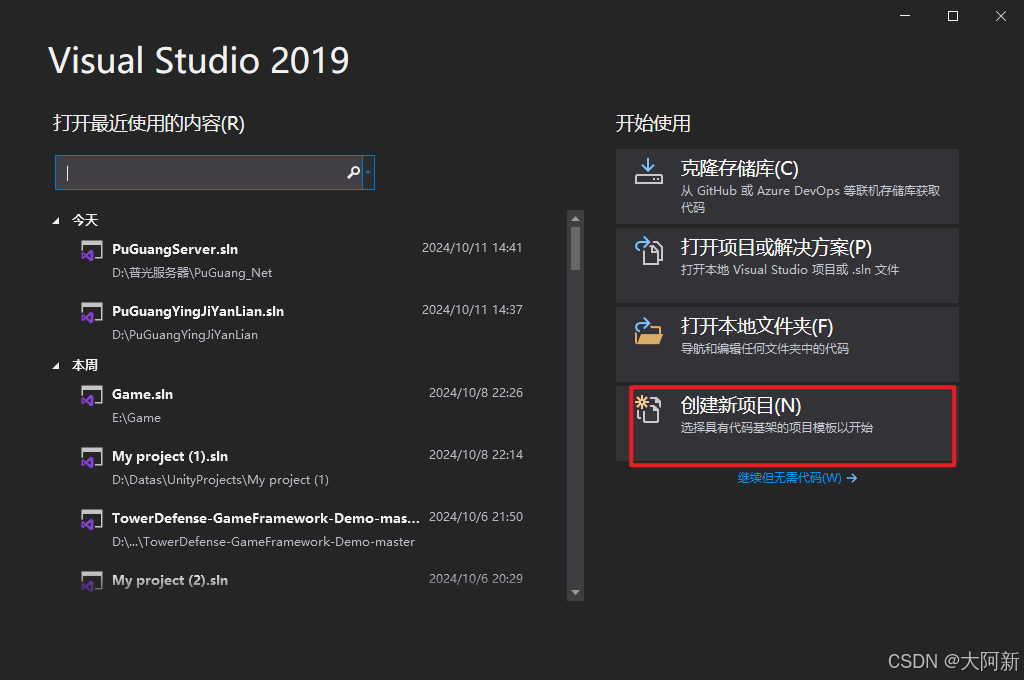Screen dimensions: 1024x680
Task: Click the Game.sln solution icon
Action: (x=91, y=396)
